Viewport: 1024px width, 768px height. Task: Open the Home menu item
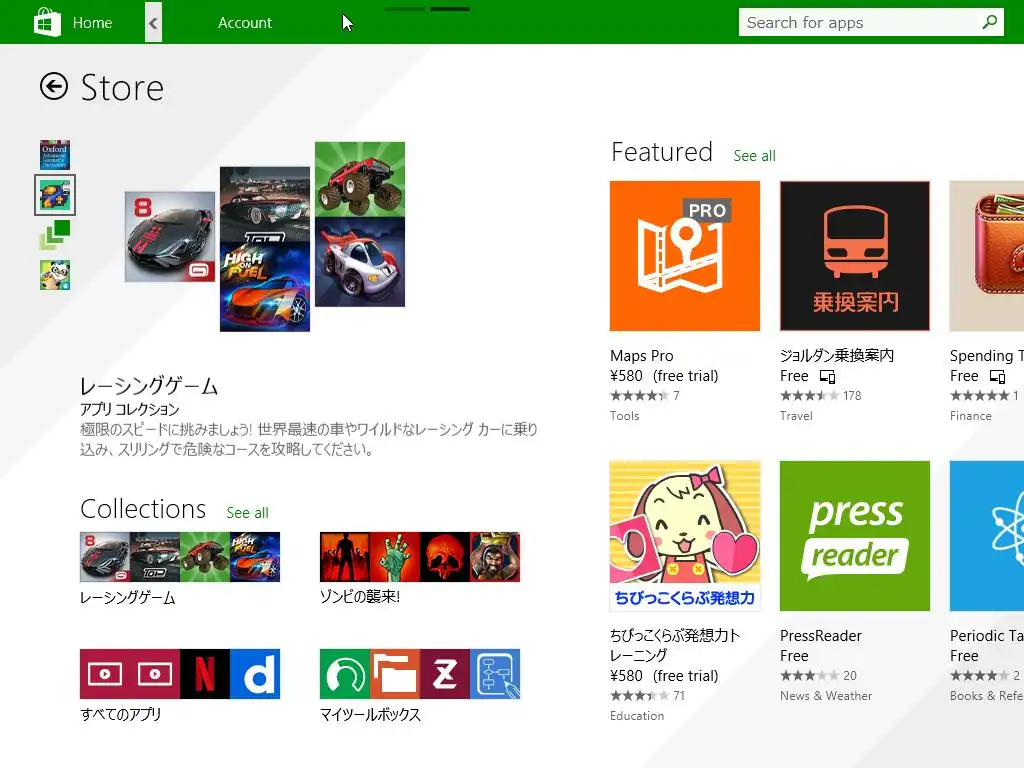(92, 23)
